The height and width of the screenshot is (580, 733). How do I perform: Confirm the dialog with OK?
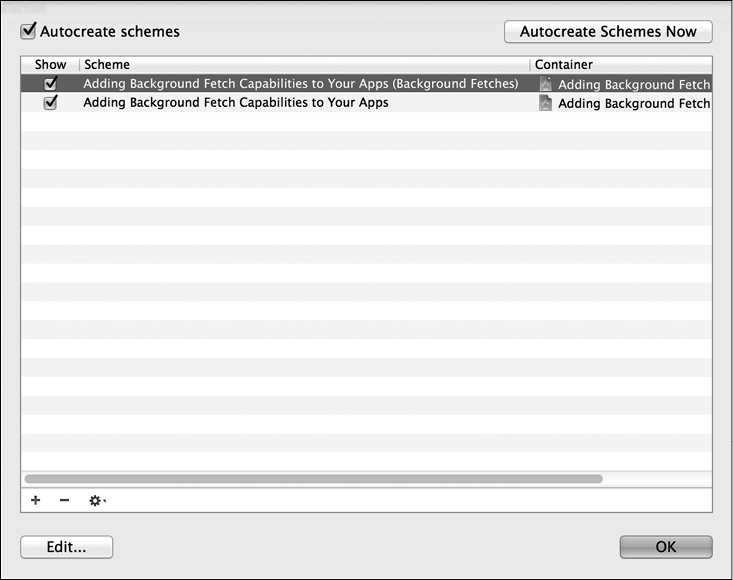click(665, 547)
